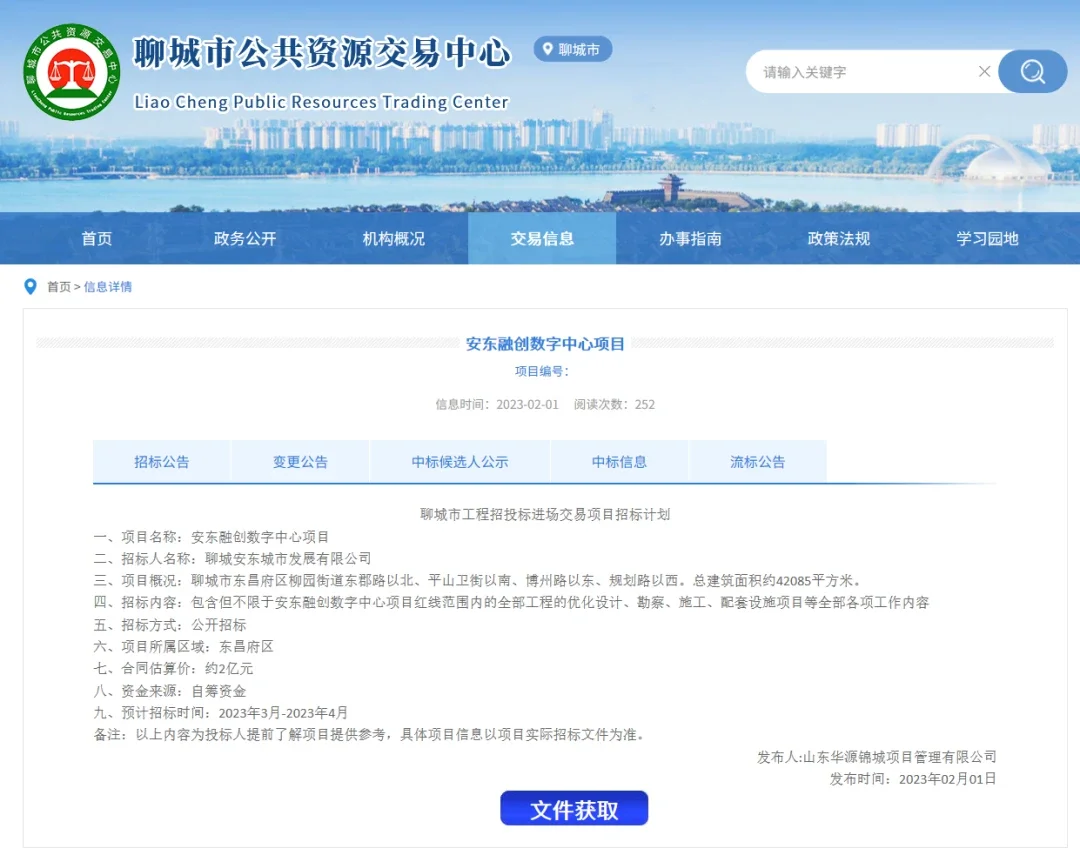The height and width of the screenshot is (855, 1080).
Task: Click the 聊城市 location pin badge
Action: point(572,49)
